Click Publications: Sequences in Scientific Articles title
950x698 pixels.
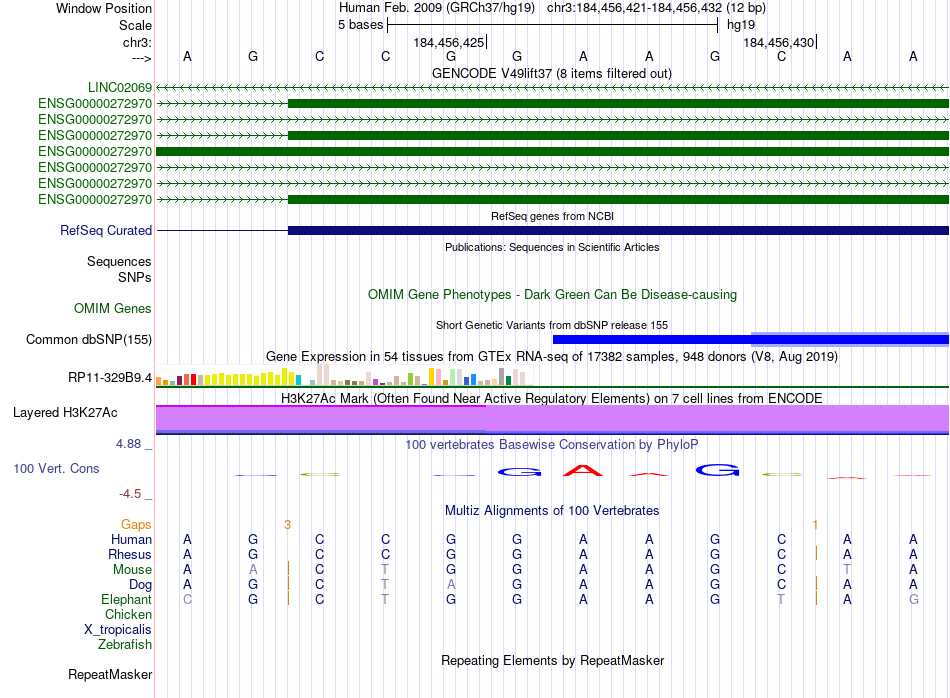[552, 247]
